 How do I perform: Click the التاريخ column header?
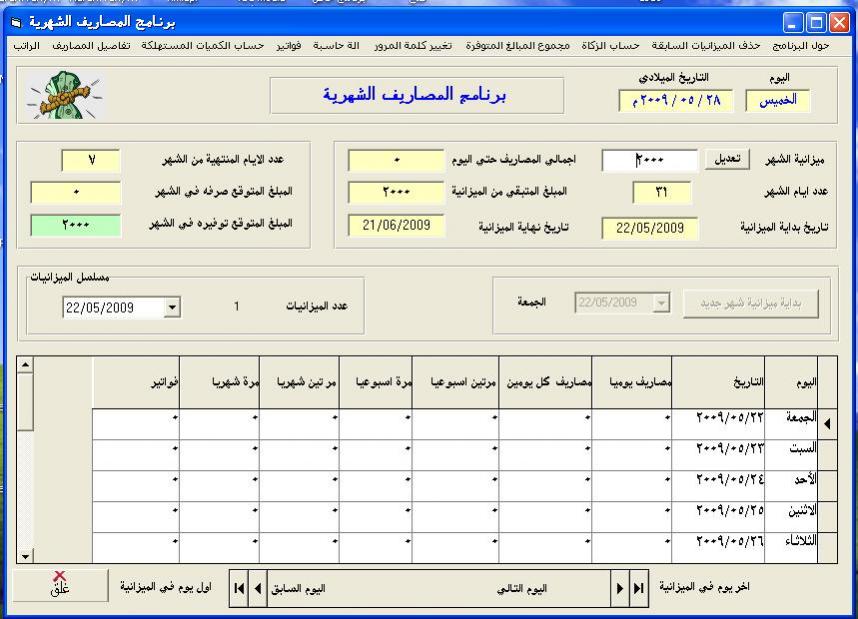[718, 383]
